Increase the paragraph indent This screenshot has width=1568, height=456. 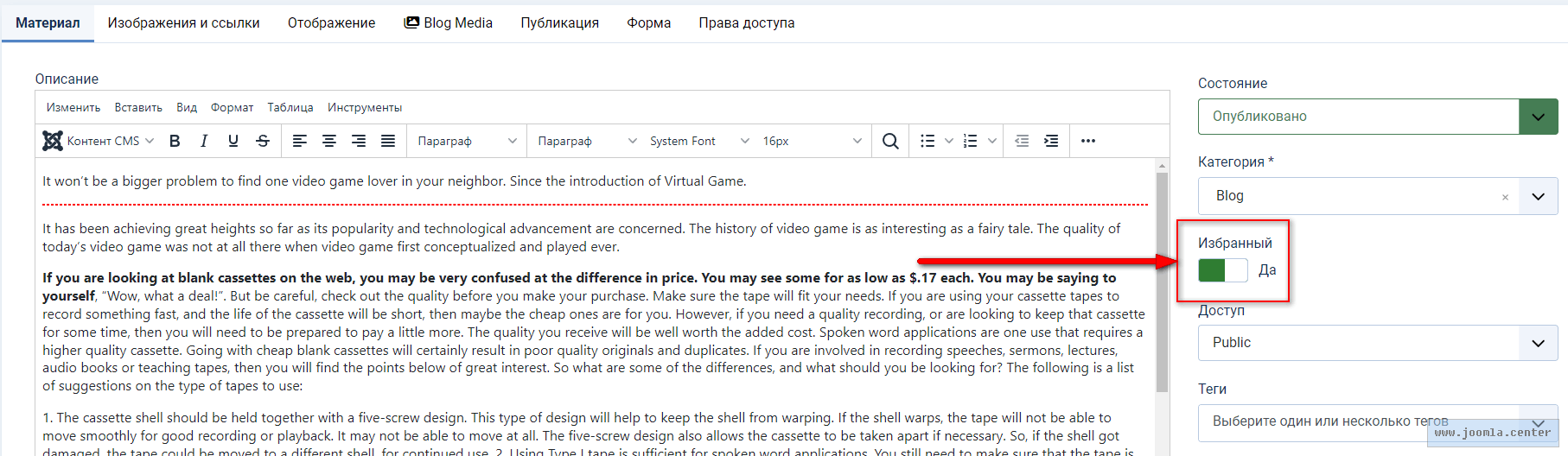tap(1051, 141)
